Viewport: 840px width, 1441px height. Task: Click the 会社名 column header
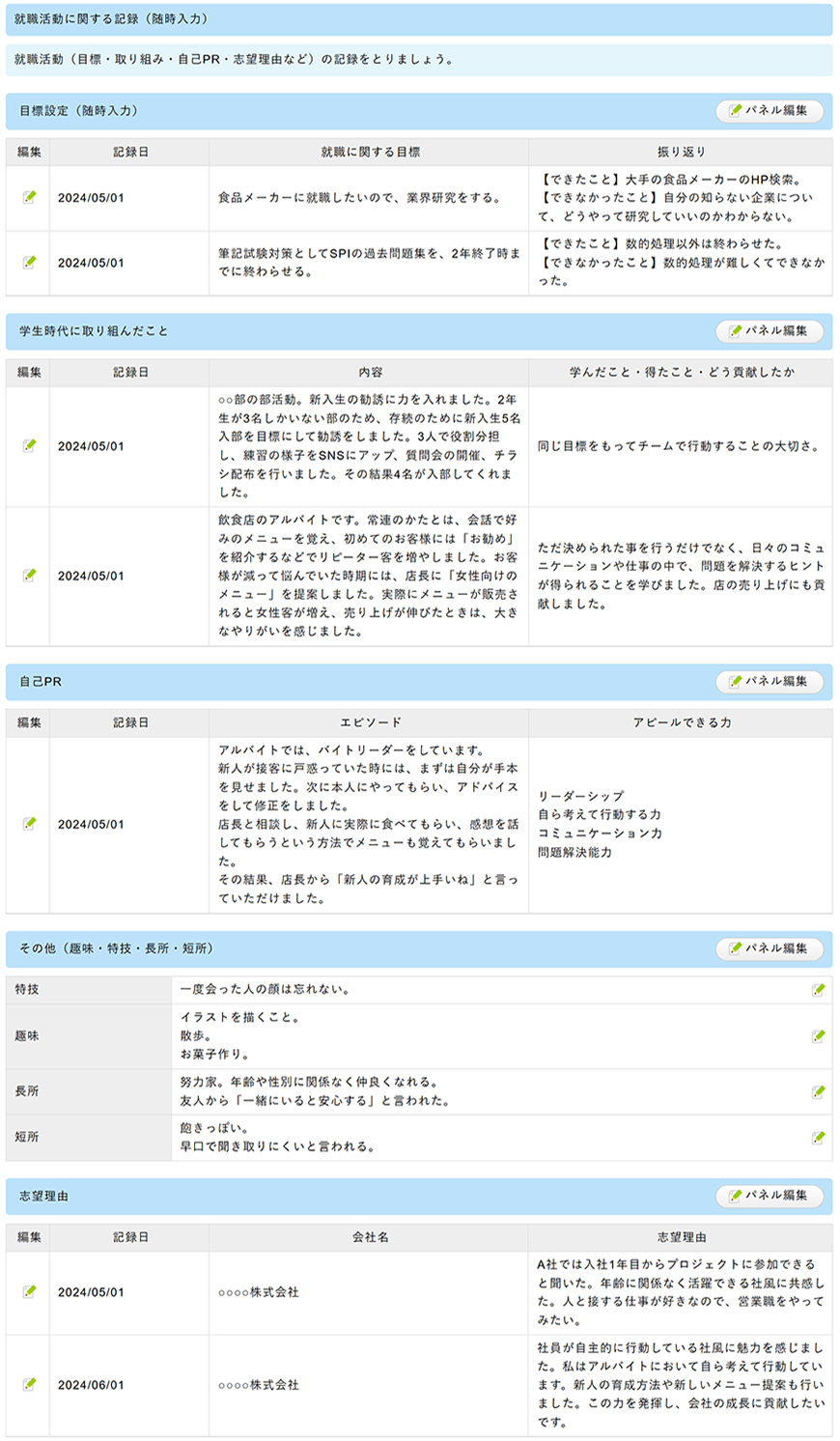click(x=370, y=1237)
